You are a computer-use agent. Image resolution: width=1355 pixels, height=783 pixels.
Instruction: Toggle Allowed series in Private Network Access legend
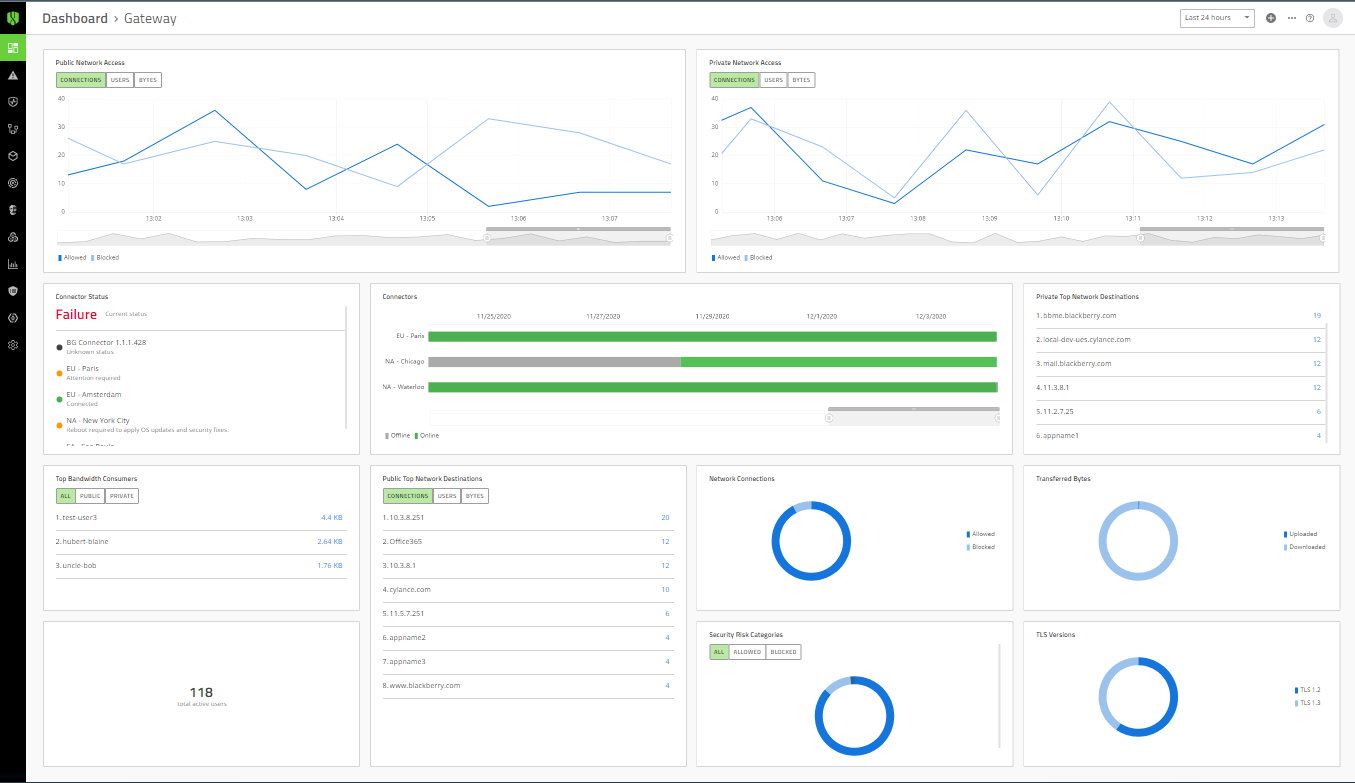728,258
